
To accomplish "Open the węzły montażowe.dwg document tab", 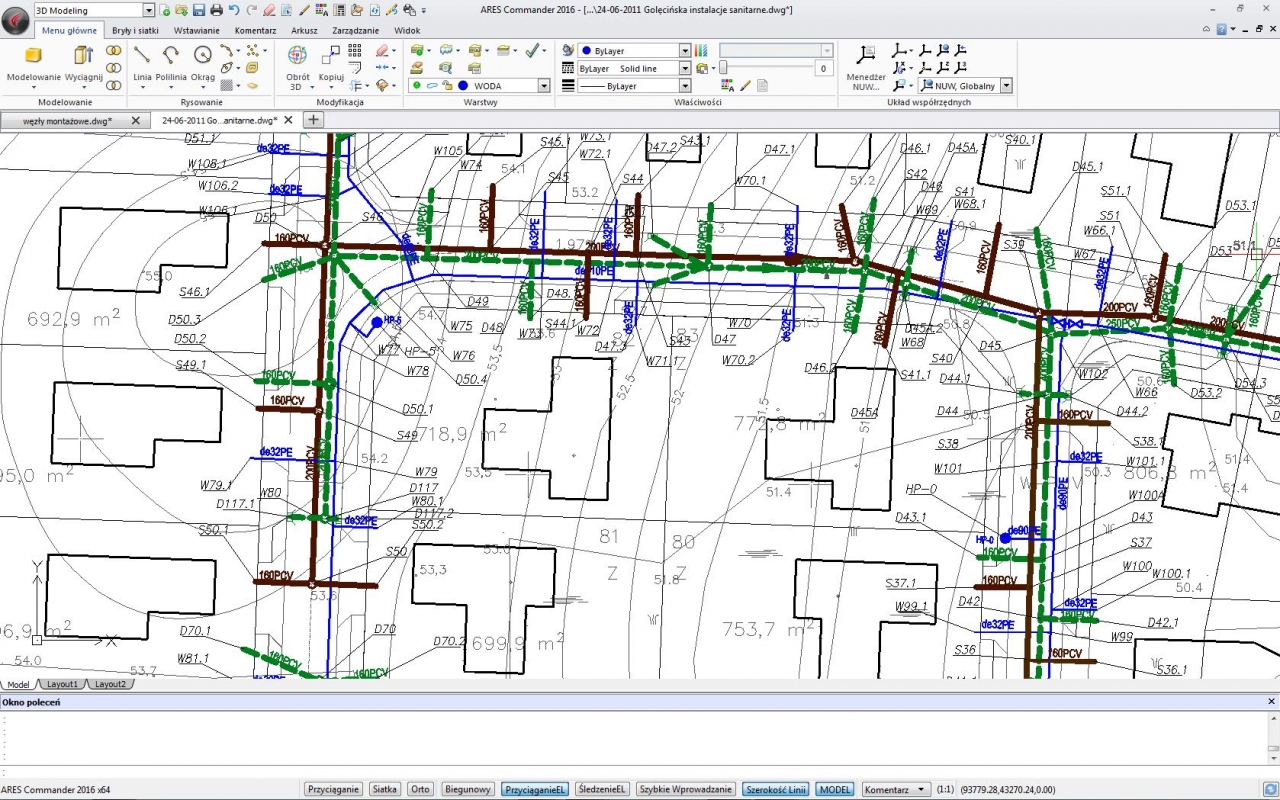I will click(x=68, y=120).
